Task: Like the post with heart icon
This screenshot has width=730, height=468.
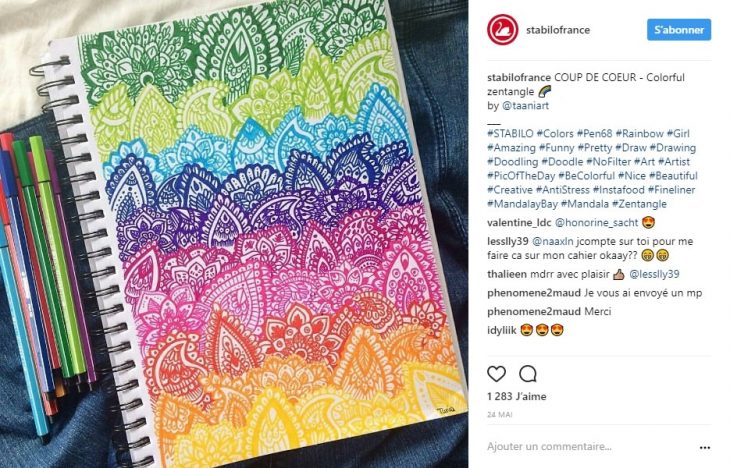Action: click(x=496, y=373)
